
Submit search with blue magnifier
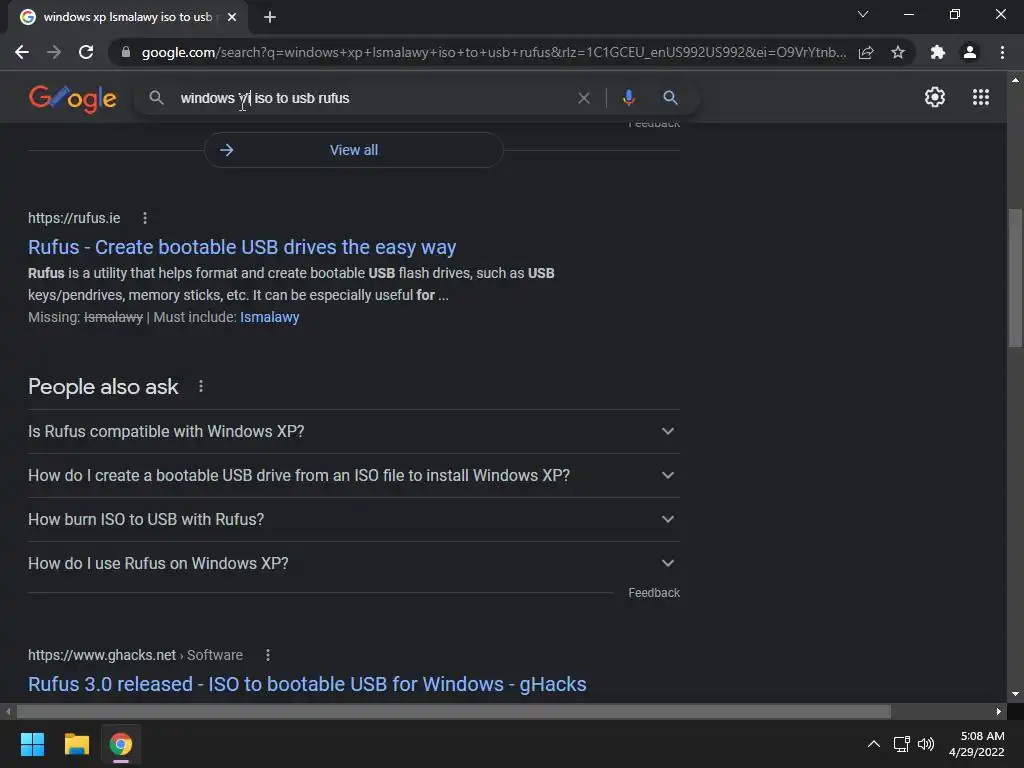[x=670, y=98]
